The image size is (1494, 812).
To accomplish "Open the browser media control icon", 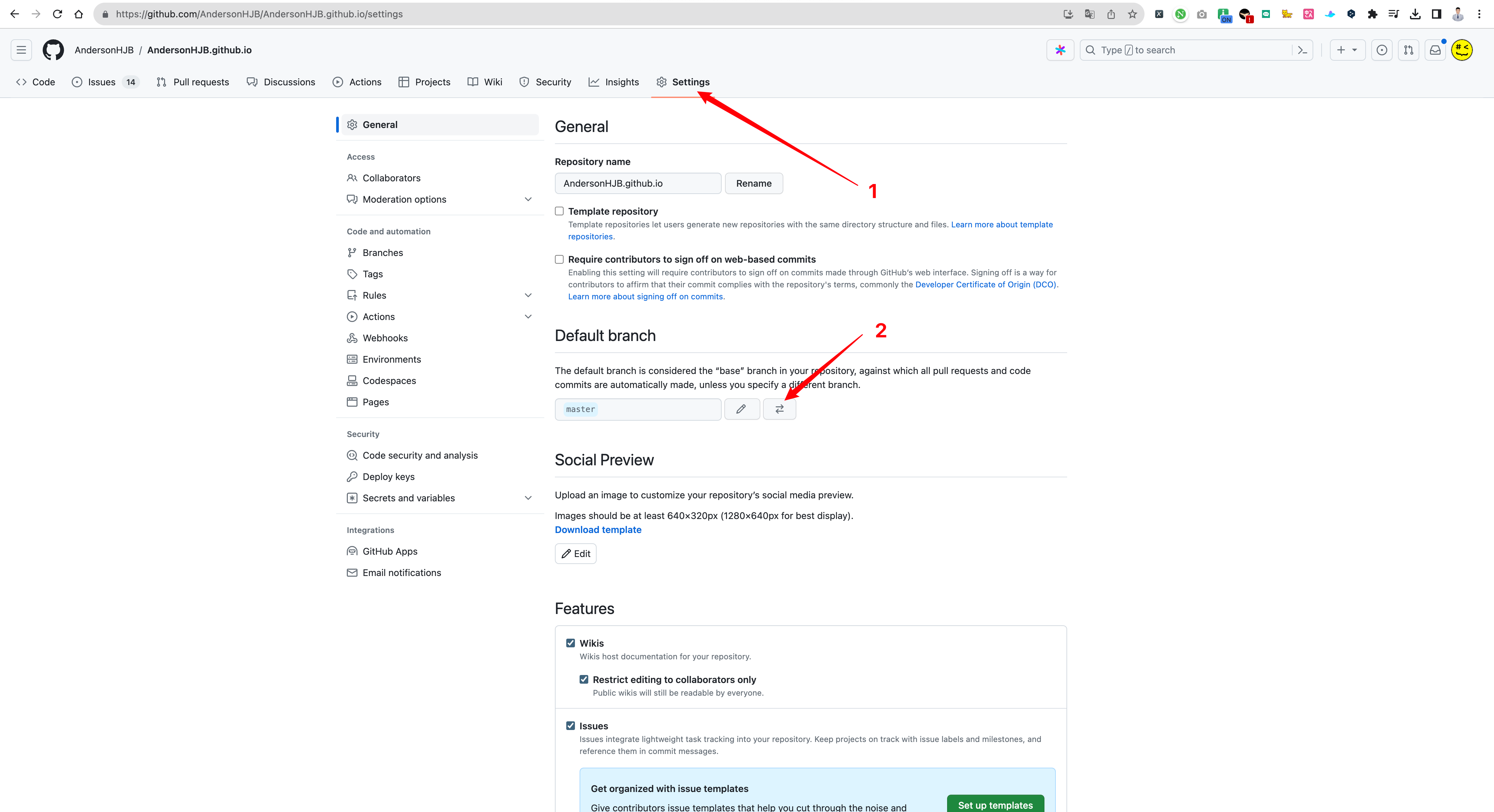I will tap(1394, 14).
